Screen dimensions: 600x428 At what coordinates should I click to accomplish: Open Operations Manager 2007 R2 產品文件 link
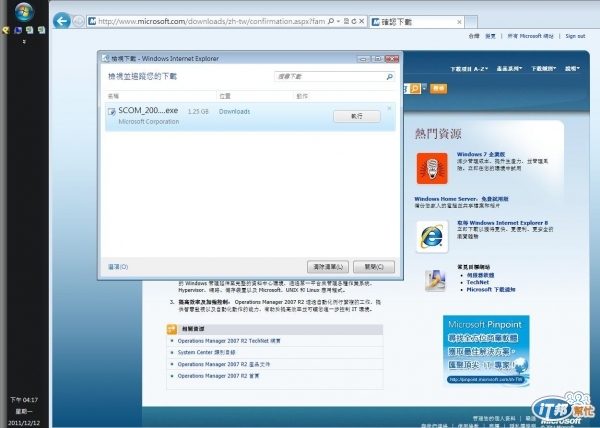[223, 364]
